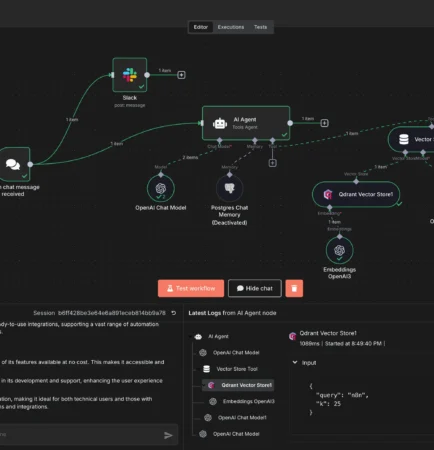Select the Slack node icon
Screen dimensions: 434x450
[130, 75]
